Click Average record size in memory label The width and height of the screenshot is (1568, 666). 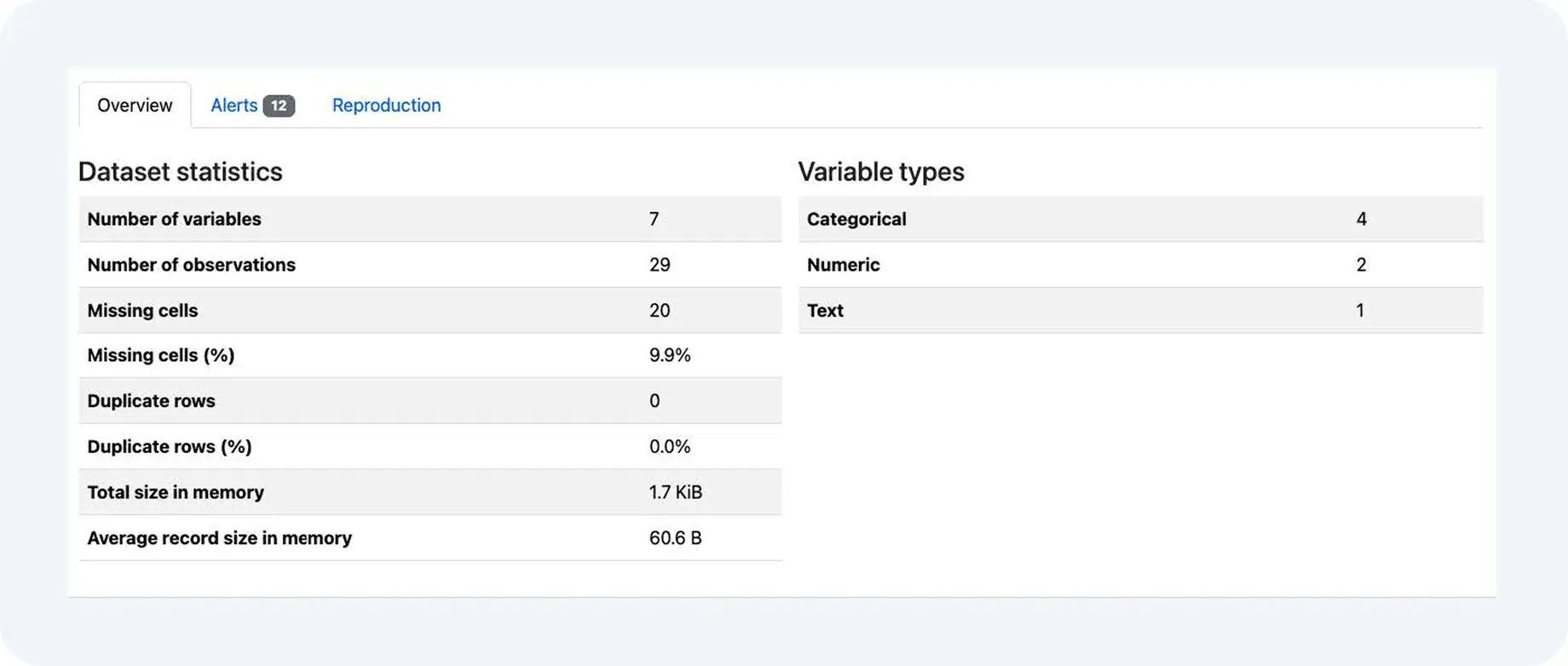coord(219,538)
